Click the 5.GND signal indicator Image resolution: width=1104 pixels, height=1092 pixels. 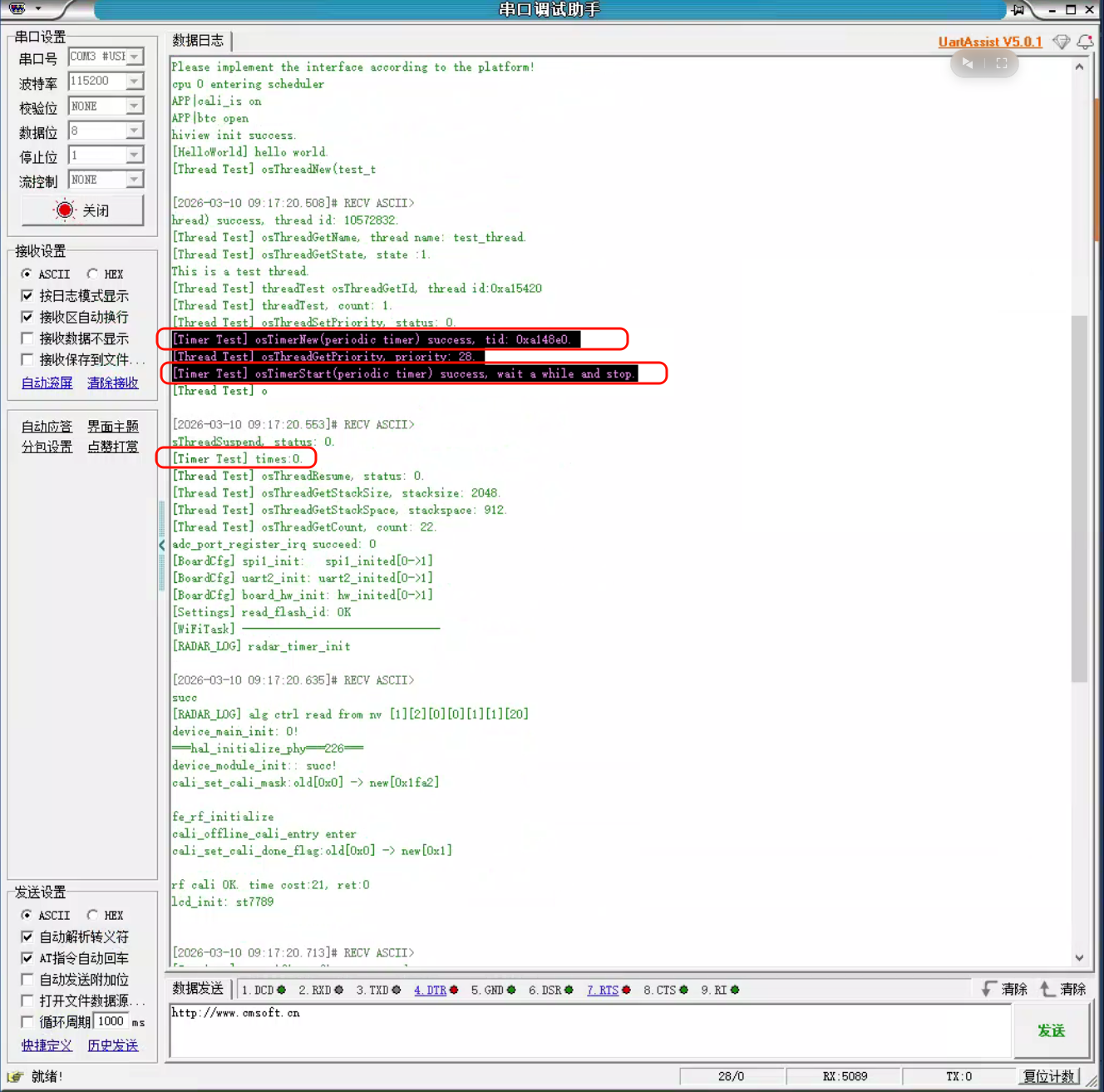pos(493,990)
